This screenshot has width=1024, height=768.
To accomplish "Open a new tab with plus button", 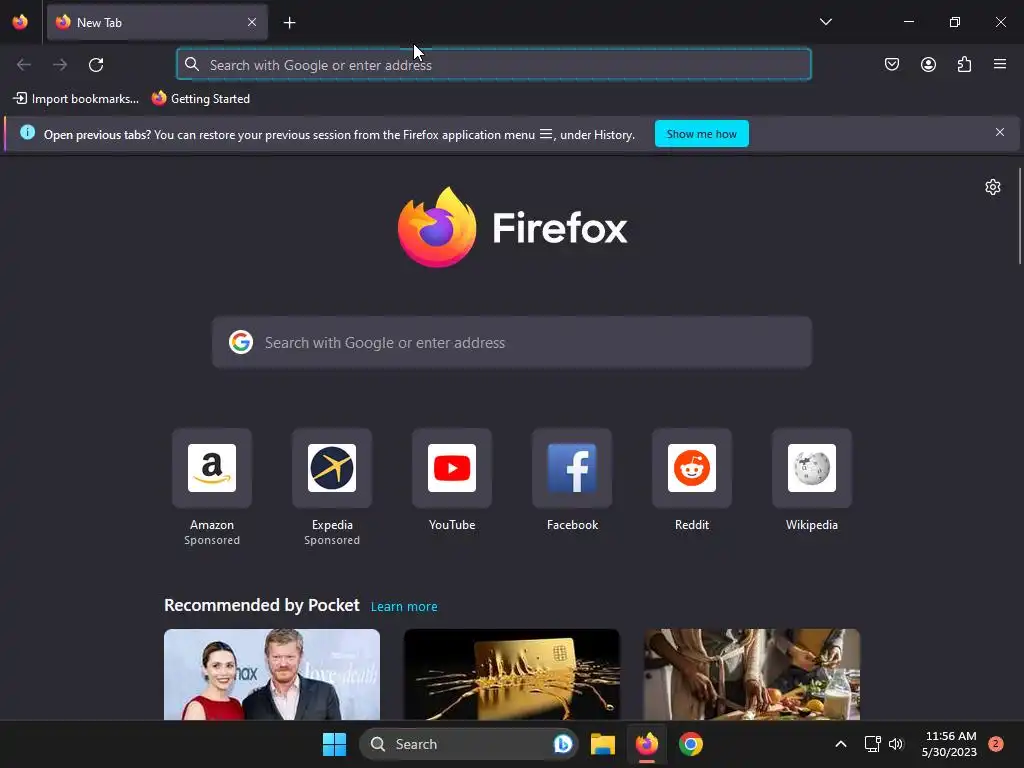I will pos(289,23).
